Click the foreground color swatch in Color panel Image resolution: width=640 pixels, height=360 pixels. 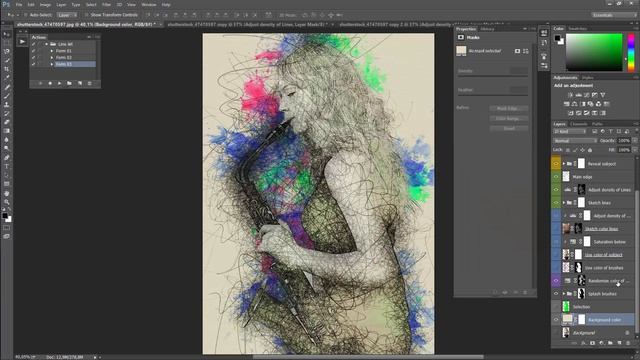click(x=557, y=38)
